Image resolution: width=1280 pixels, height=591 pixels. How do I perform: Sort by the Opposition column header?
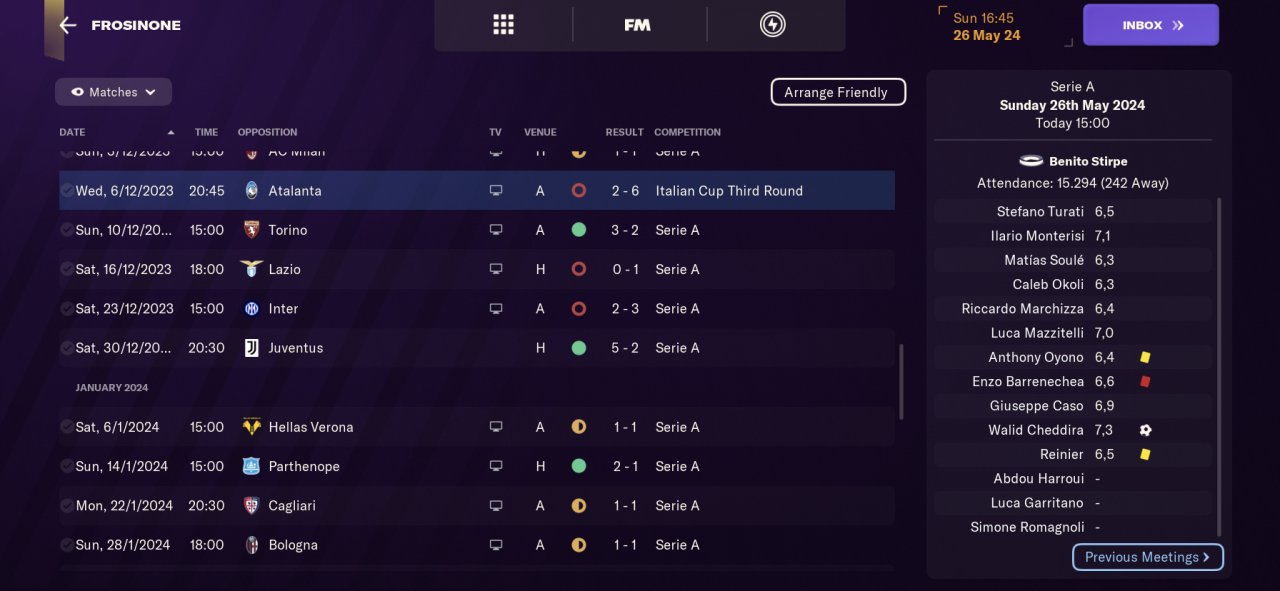click(x=267, y=132)
